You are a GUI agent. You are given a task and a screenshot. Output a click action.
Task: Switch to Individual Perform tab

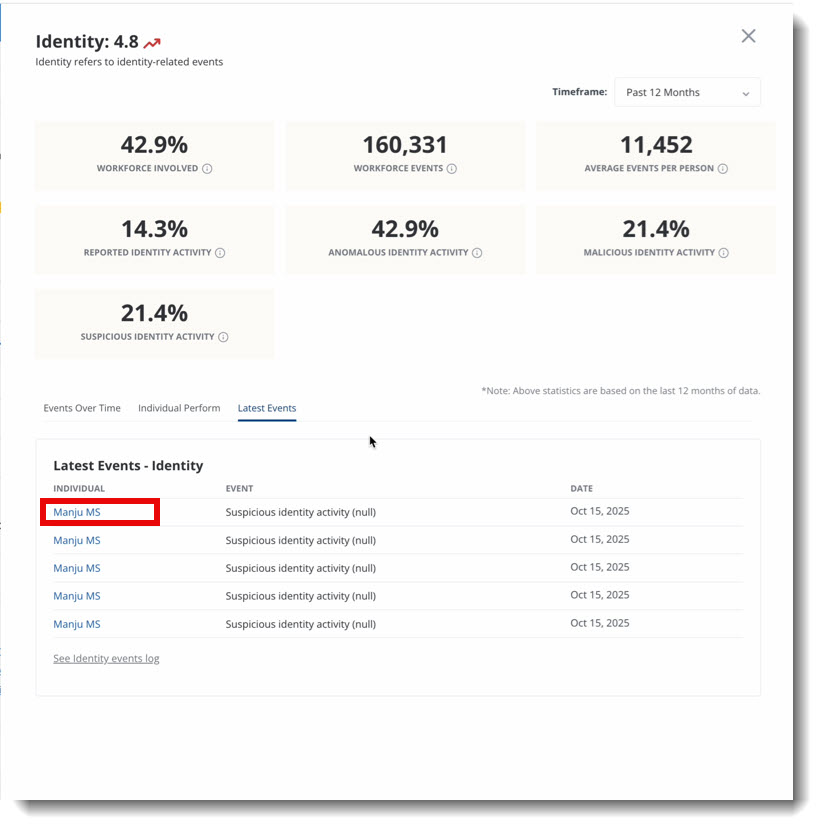(179, 408)
